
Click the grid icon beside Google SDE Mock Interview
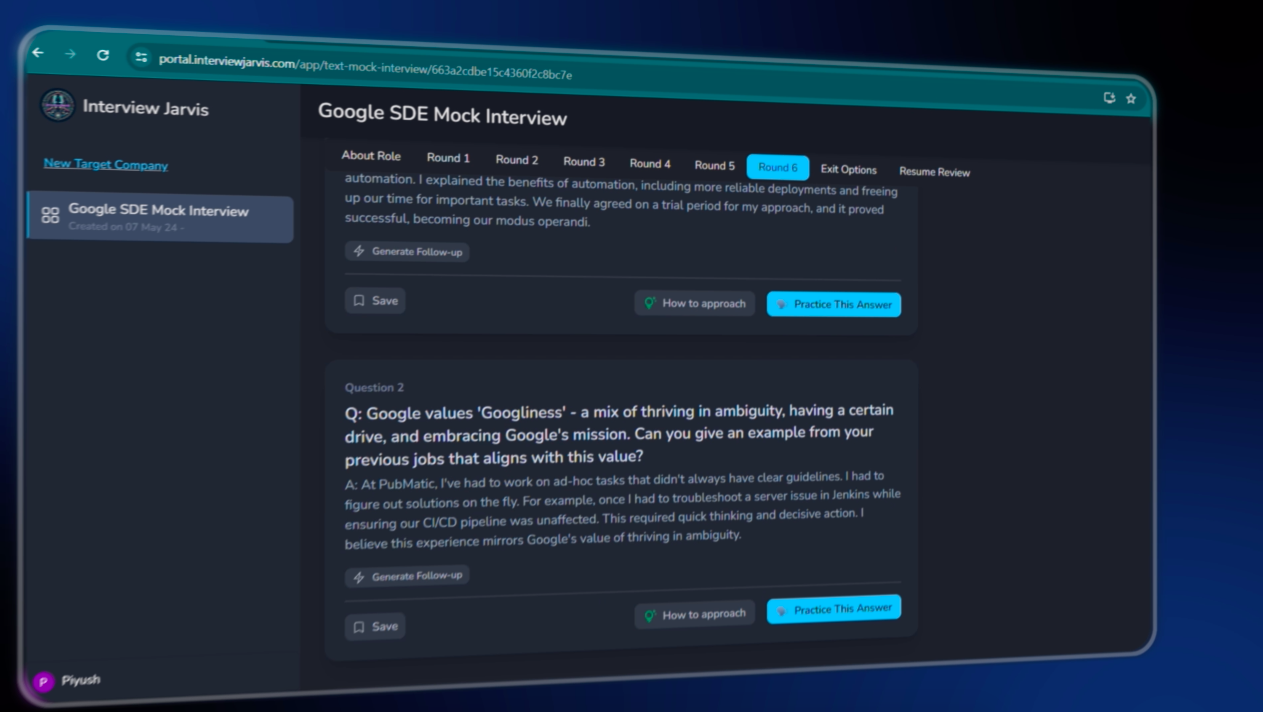point(50,214)
